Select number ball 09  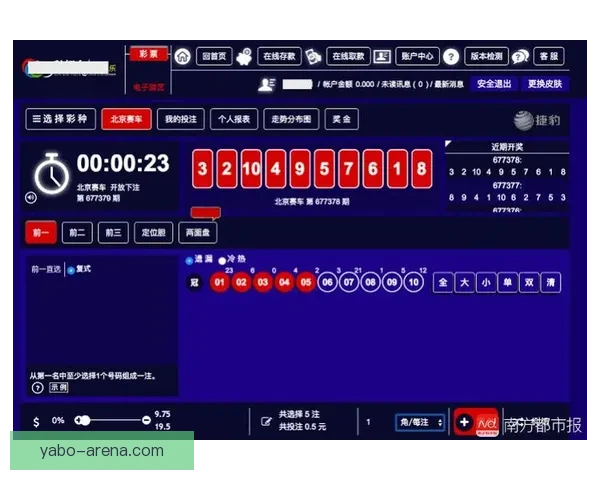coord(392,282)
